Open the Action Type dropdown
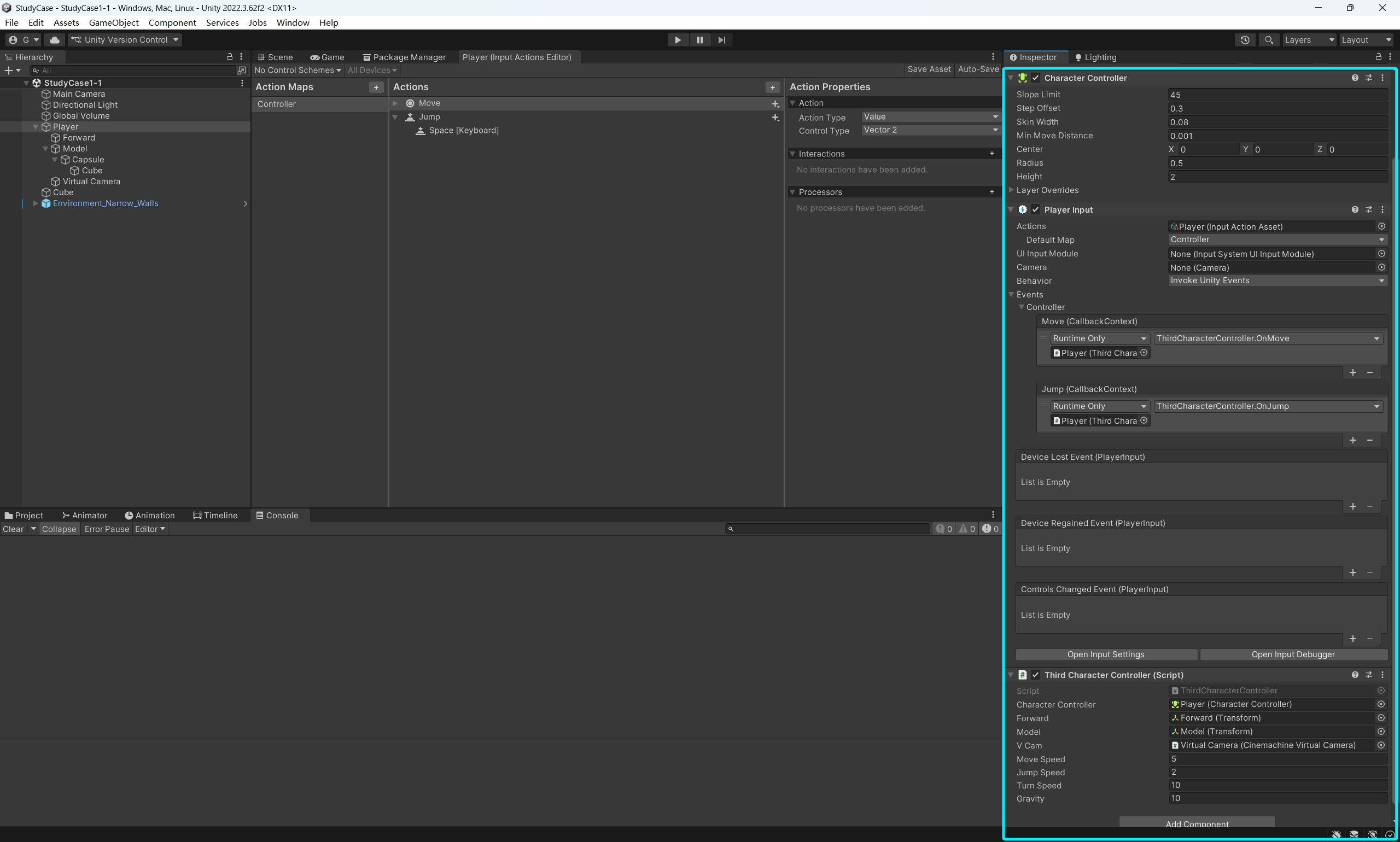Screen dimensions: 1400x842 point(930,117)
